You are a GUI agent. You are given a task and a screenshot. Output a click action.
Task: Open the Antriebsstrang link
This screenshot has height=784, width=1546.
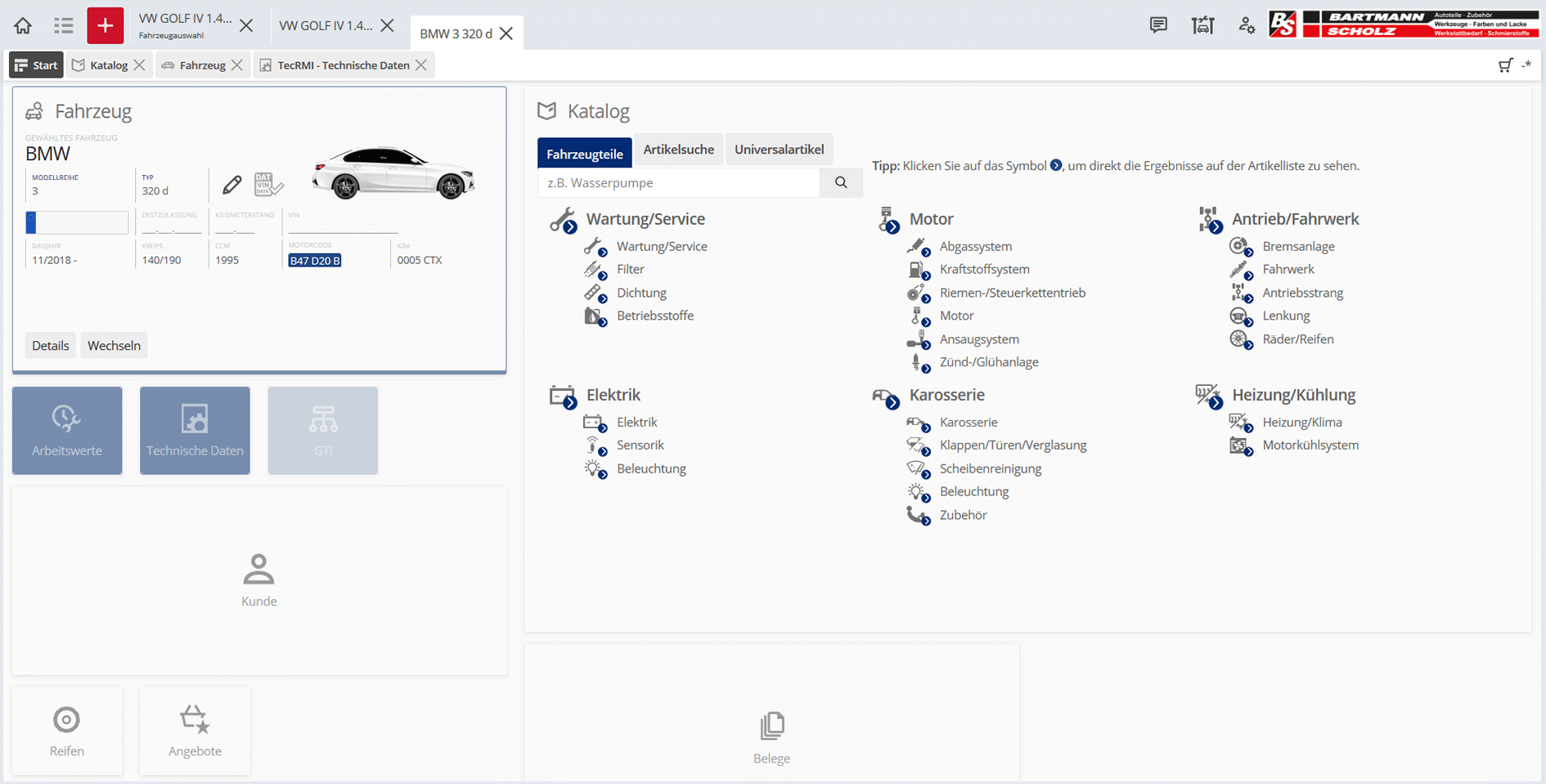(x=1303, y=293)
